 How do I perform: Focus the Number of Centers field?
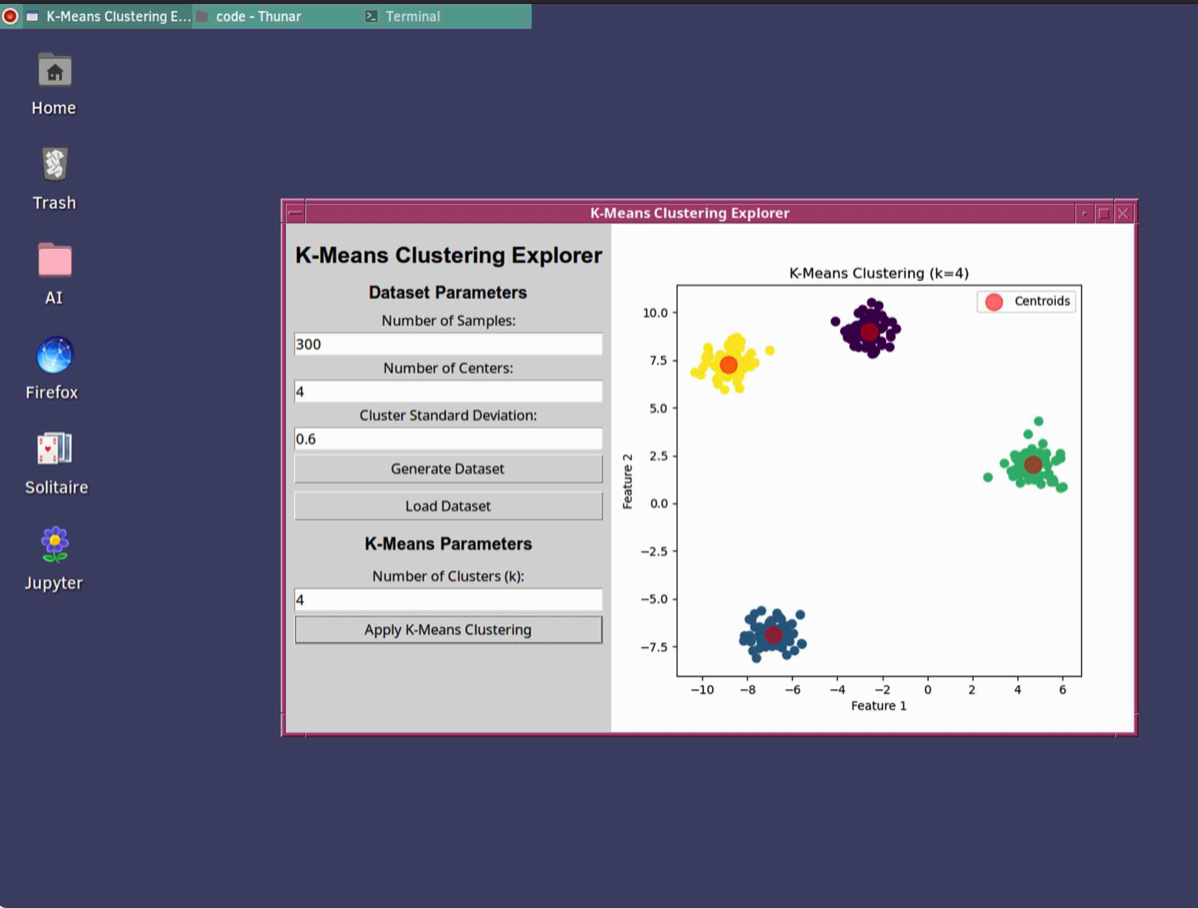448,392
